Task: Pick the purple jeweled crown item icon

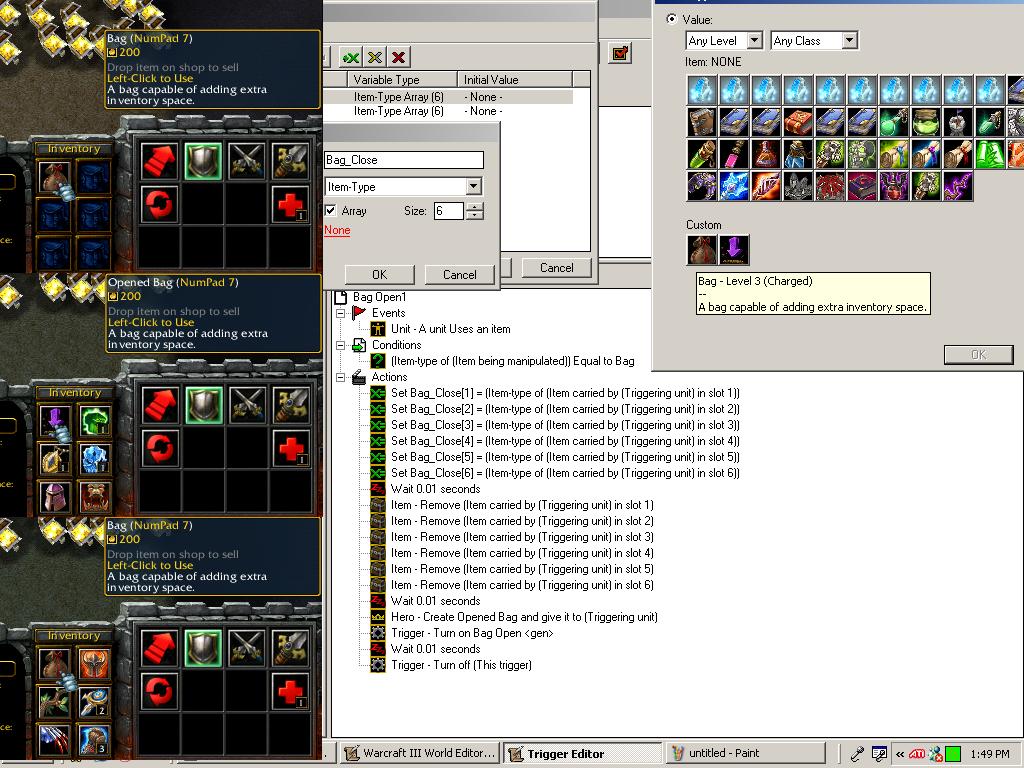Action: (702, 186)
